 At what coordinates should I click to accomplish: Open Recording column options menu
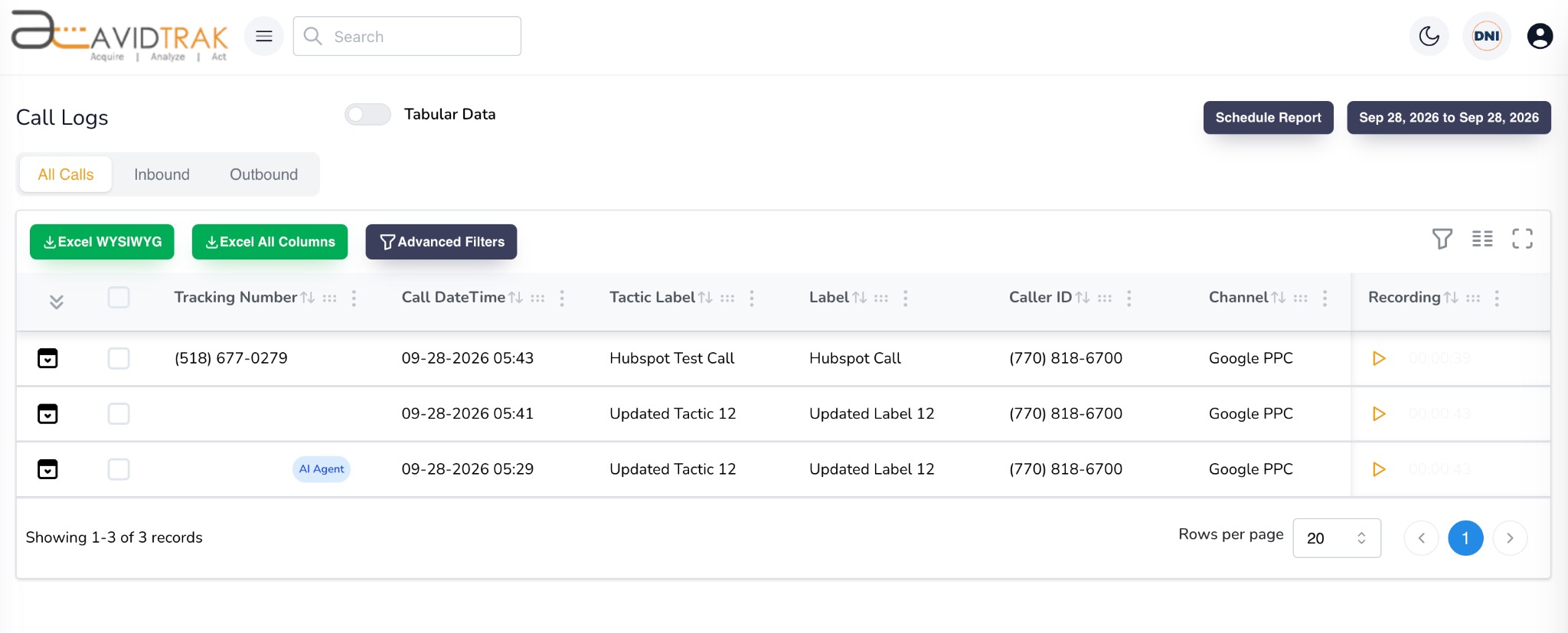point(1497,298)
